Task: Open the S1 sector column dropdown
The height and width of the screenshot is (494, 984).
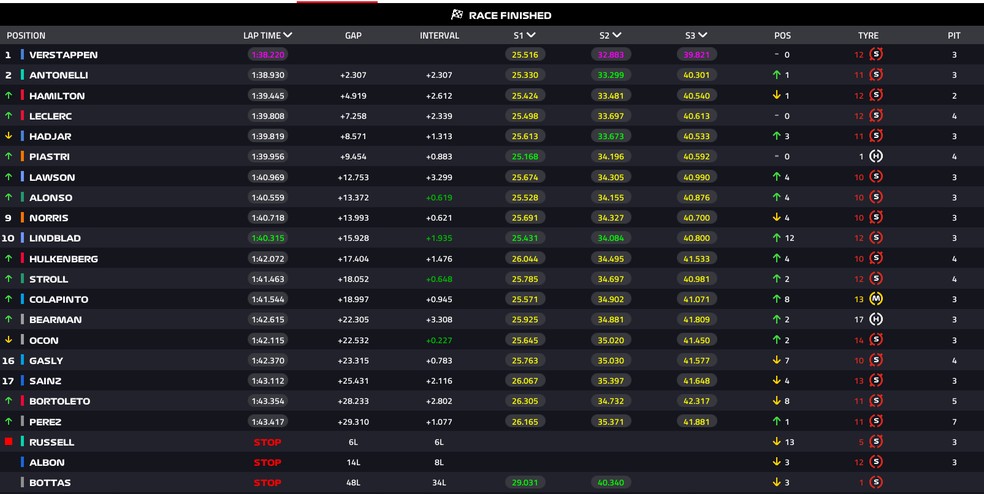Action: (531, 35)
